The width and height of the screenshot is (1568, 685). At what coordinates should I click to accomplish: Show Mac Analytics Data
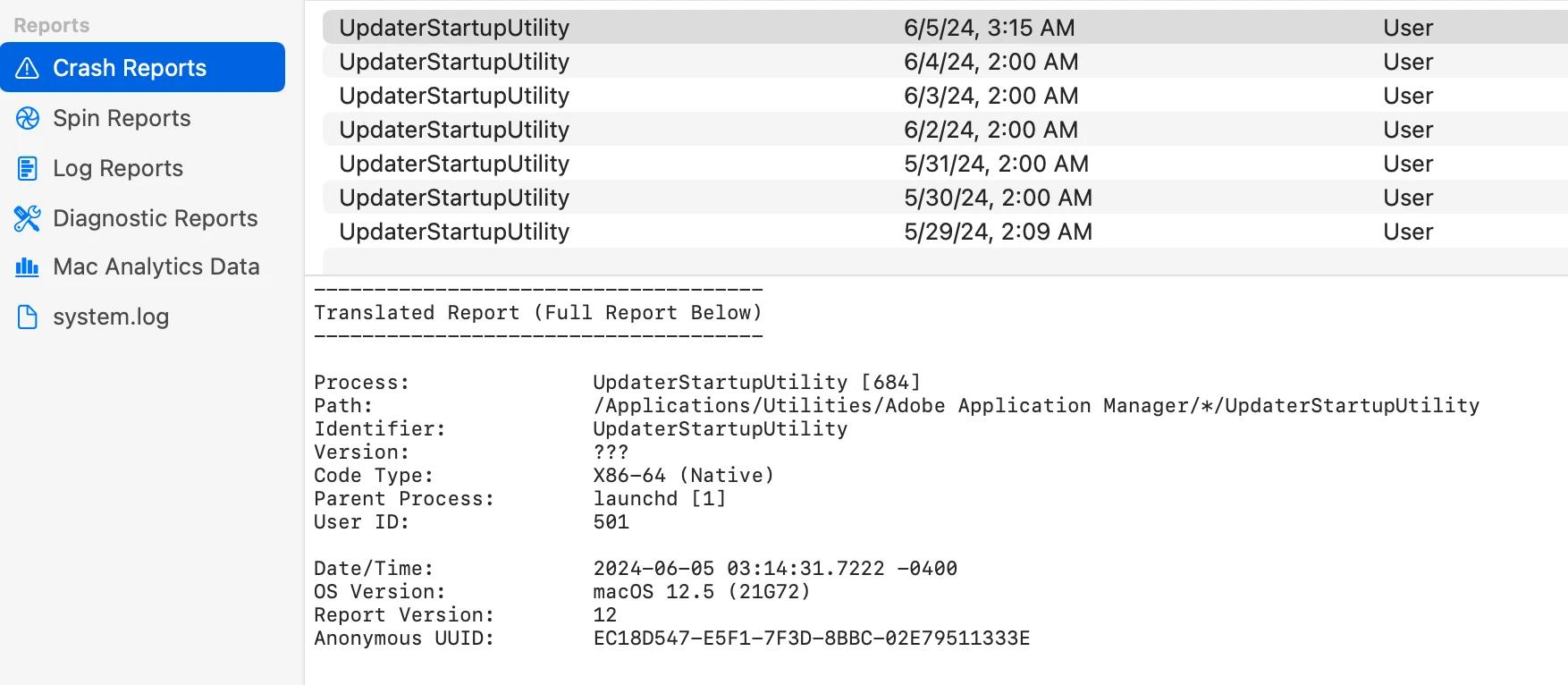click(x=156, y=266)
